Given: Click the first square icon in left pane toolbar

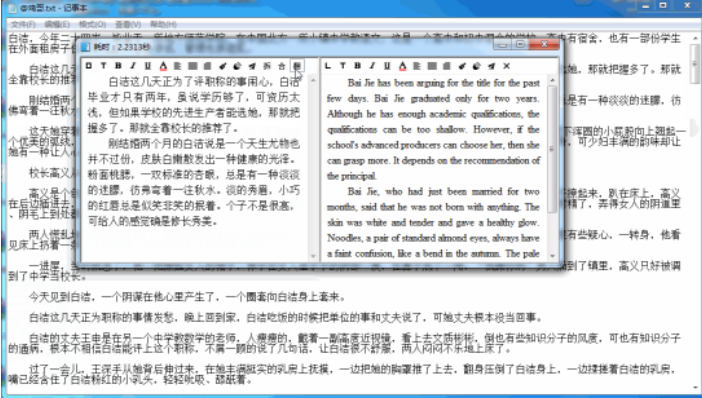Looking at the screenshot, I should tap(89, 66).
